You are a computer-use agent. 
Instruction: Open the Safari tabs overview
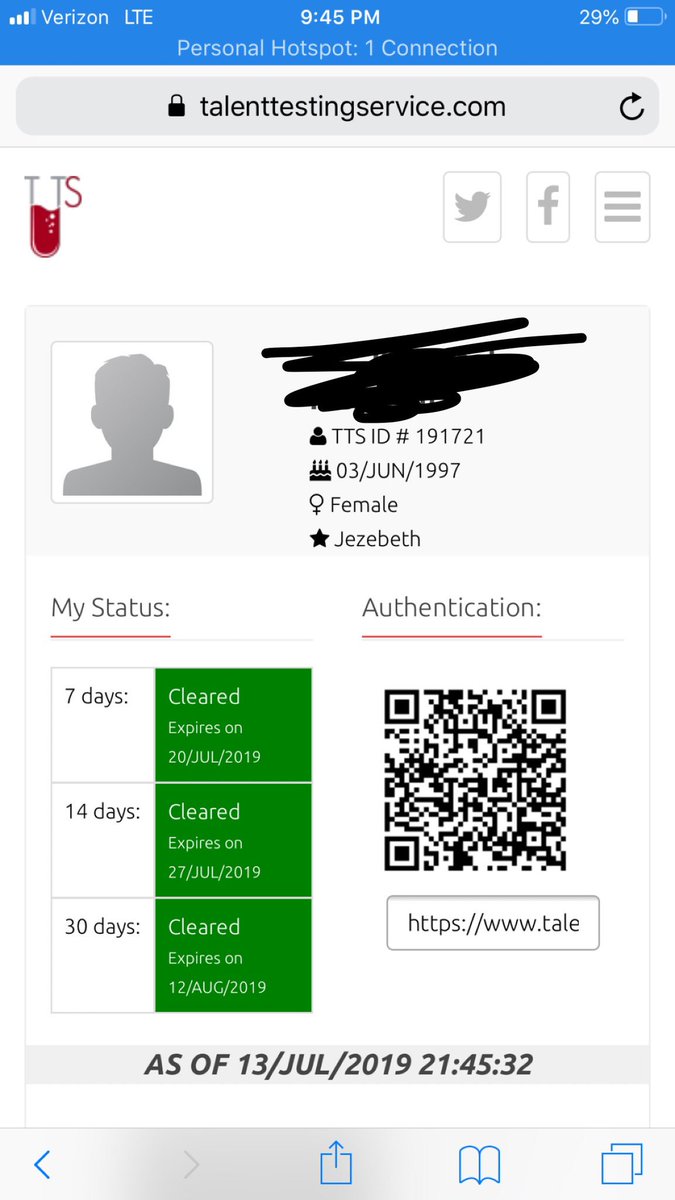[621, 1164]
